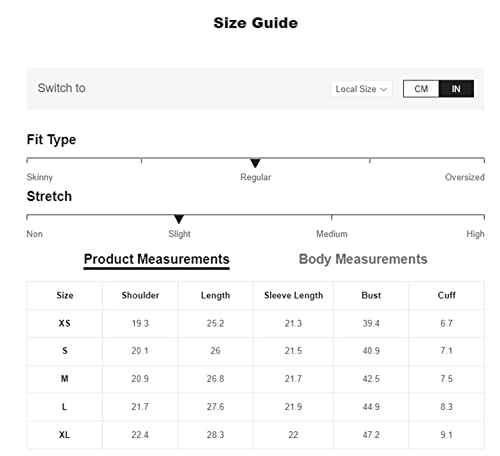Select the M size row label

tap(65, 379)
